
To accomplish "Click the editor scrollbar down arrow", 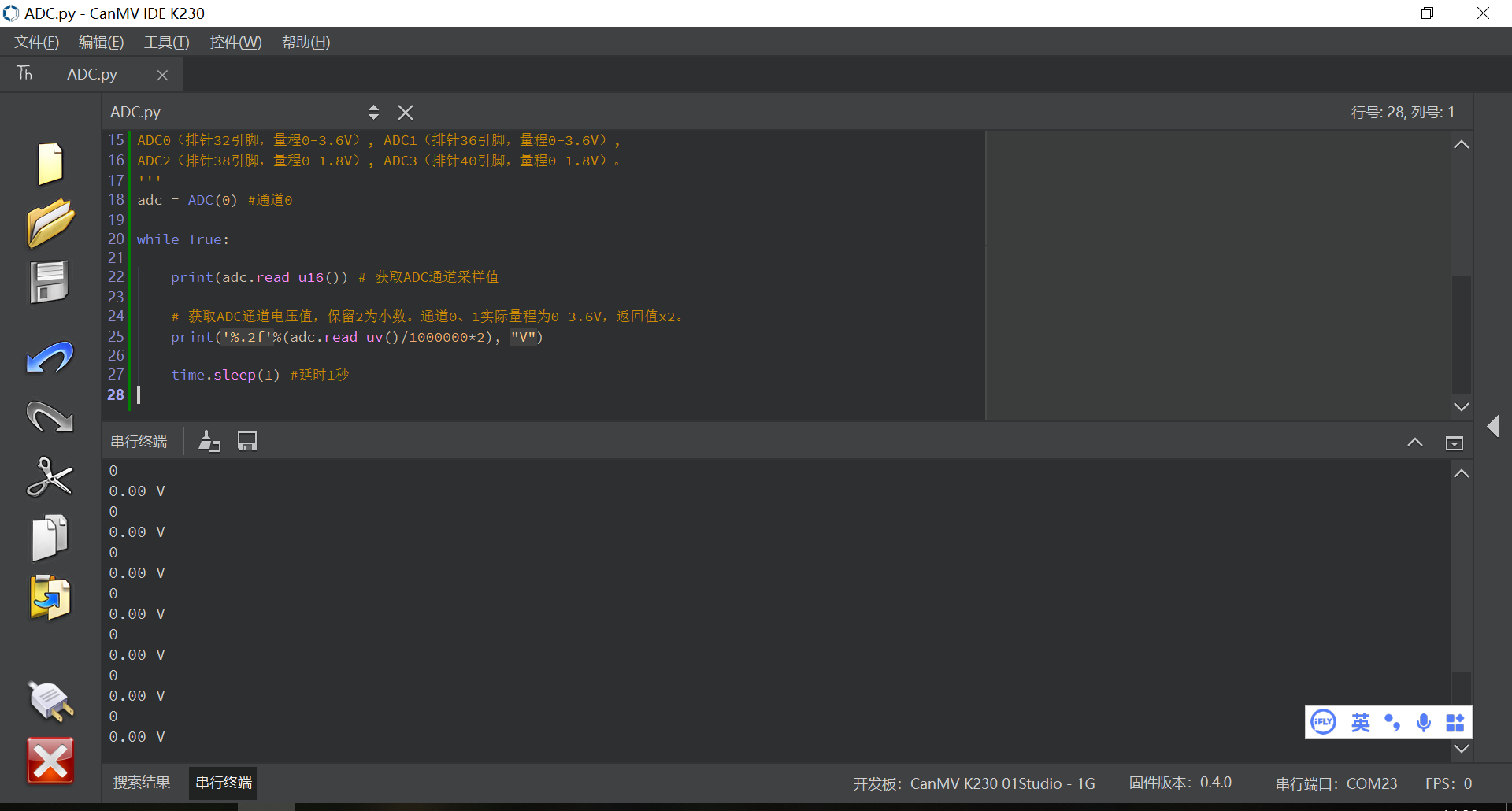I will coord(1462,407).
